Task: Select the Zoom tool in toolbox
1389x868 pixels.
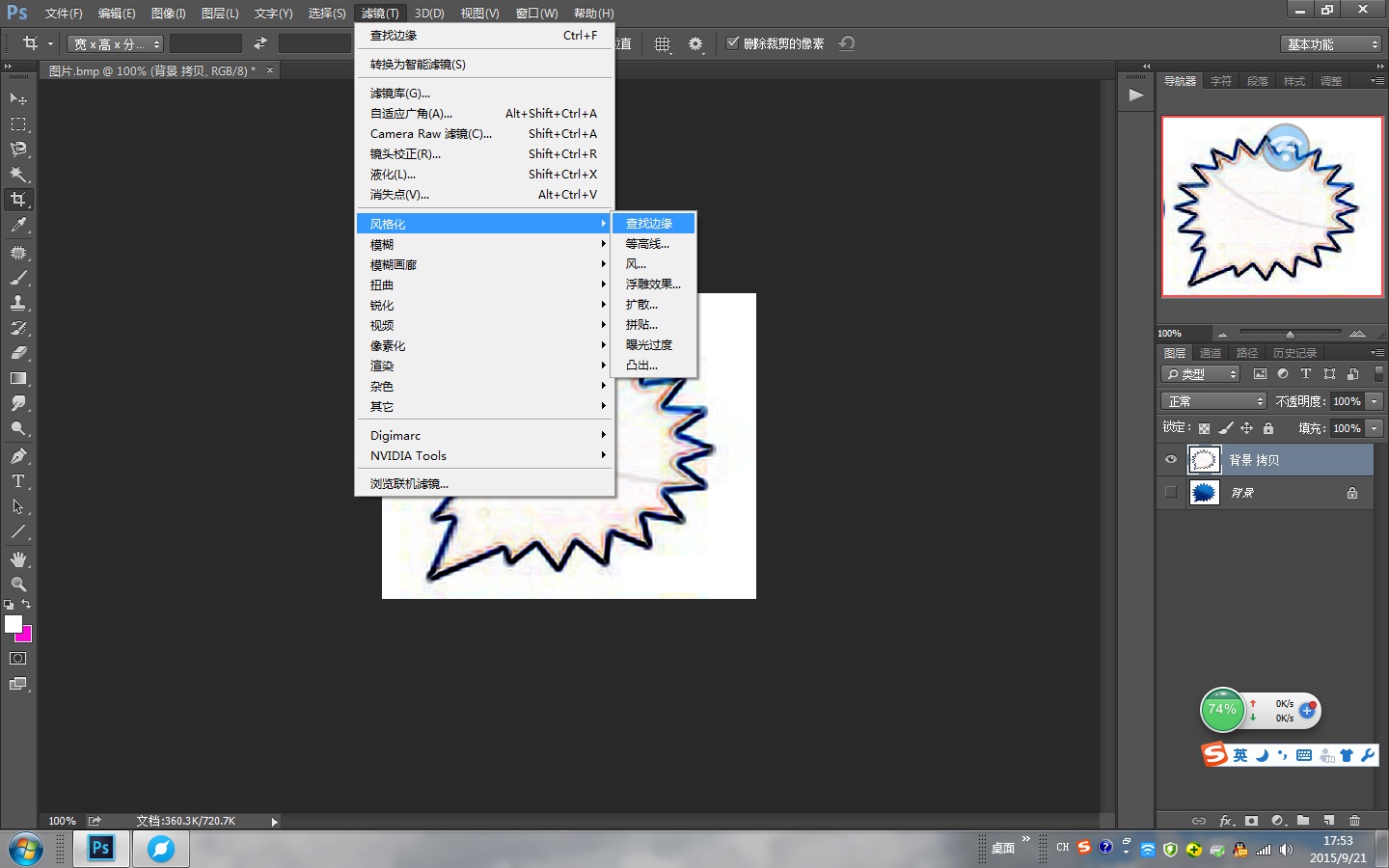Action: (18, 584)
